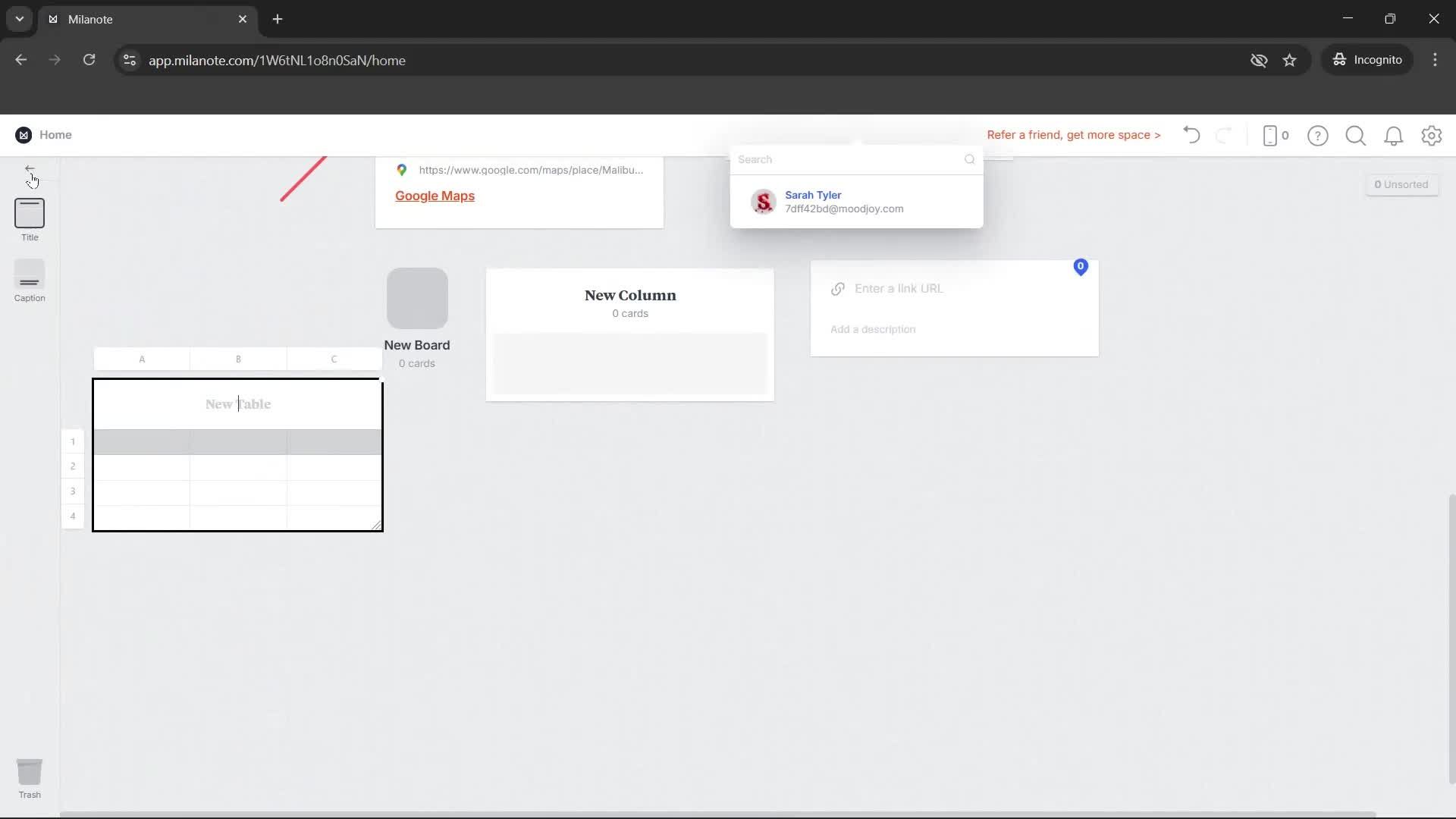The height and width of the screenshot is (819, 1456).
Task: Select Sarah Tyler from search results
Action: 842,202
